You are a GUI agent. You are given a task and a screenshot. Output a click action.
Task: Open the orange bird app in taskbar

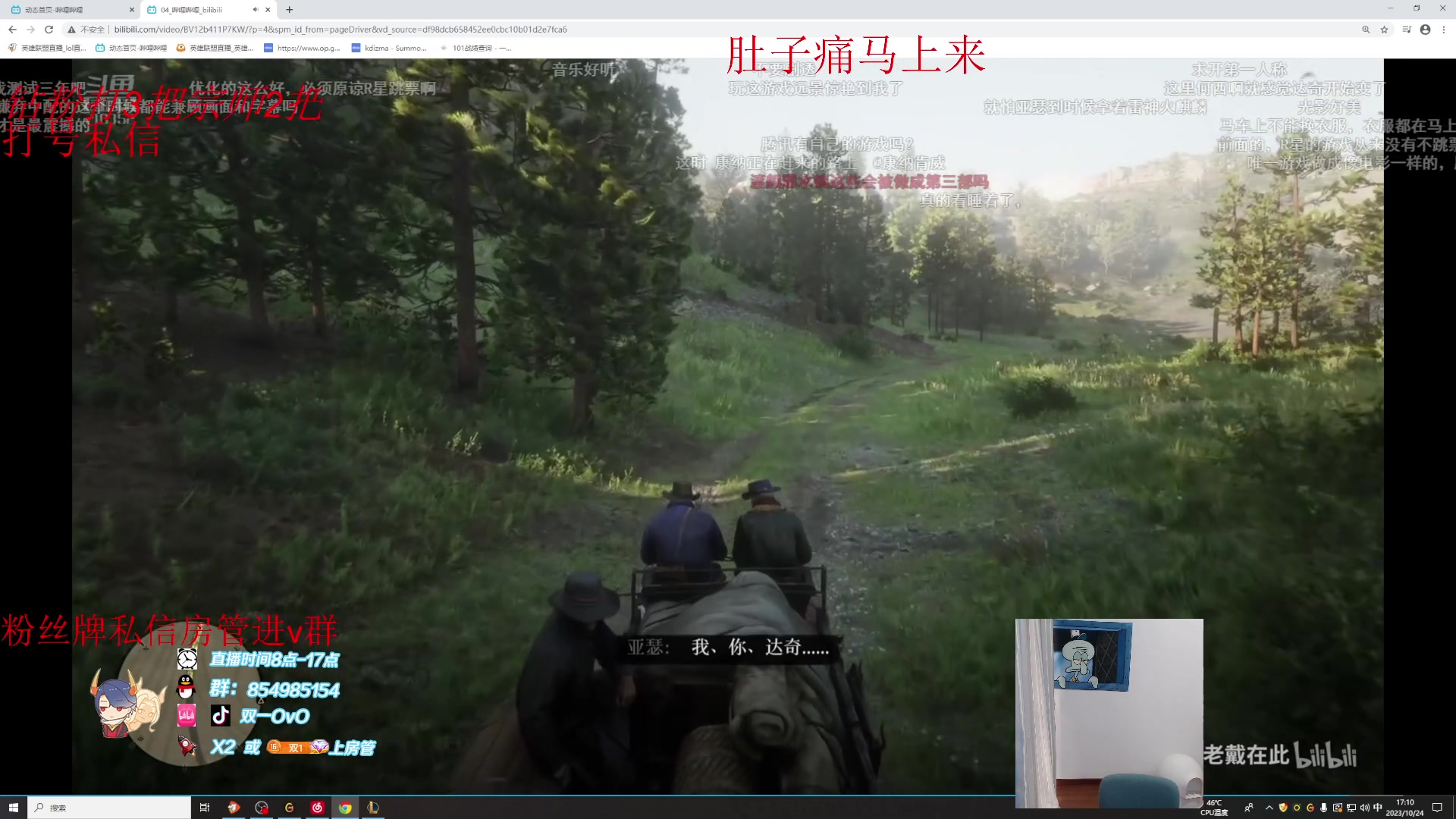[234, 808]
